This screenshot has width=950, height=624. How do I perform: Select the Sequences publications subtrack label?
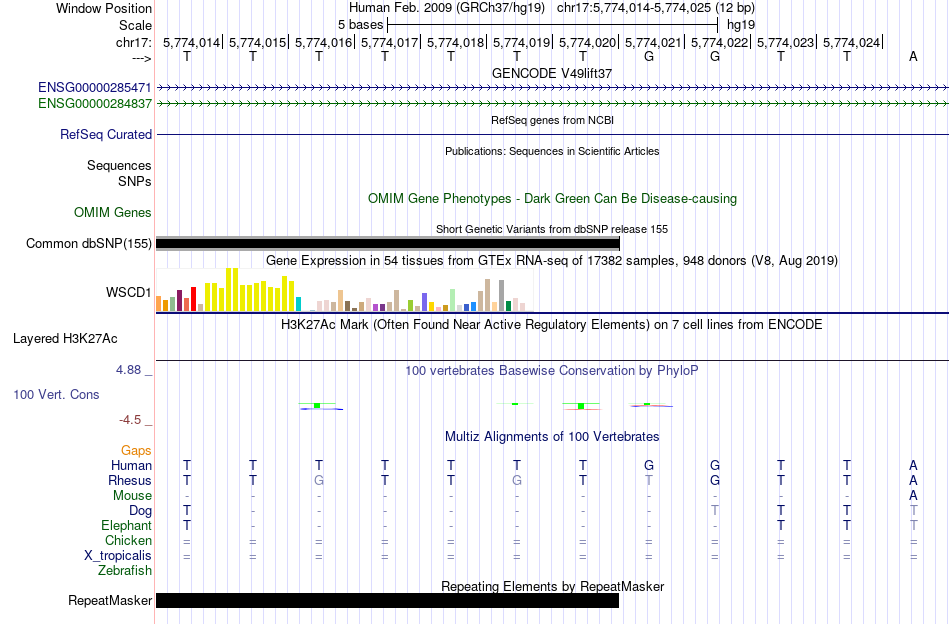tap(119, 165)
